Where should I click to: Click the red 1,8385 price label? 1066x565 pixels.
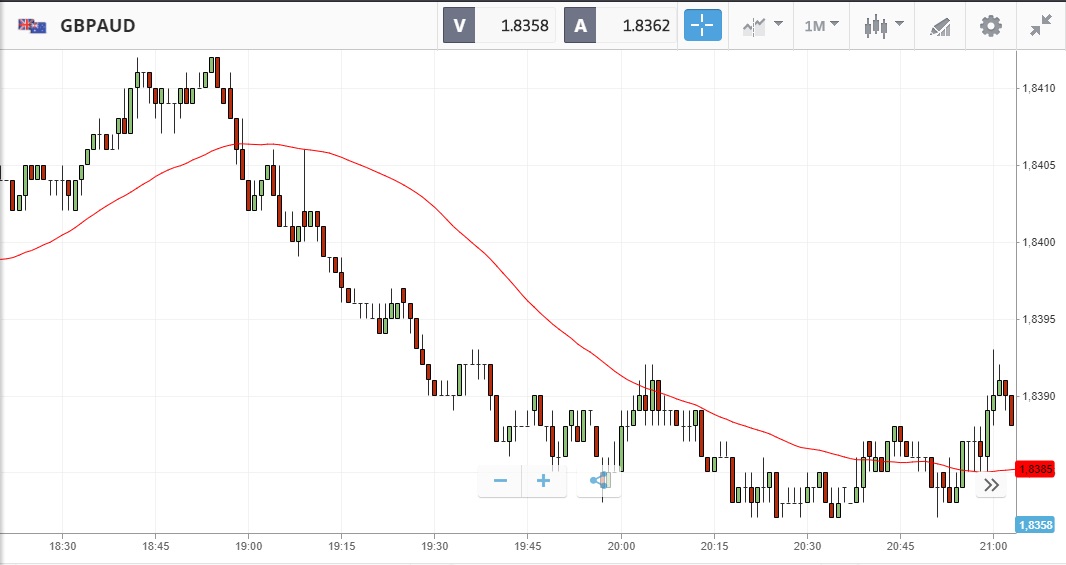point(1034,469)
